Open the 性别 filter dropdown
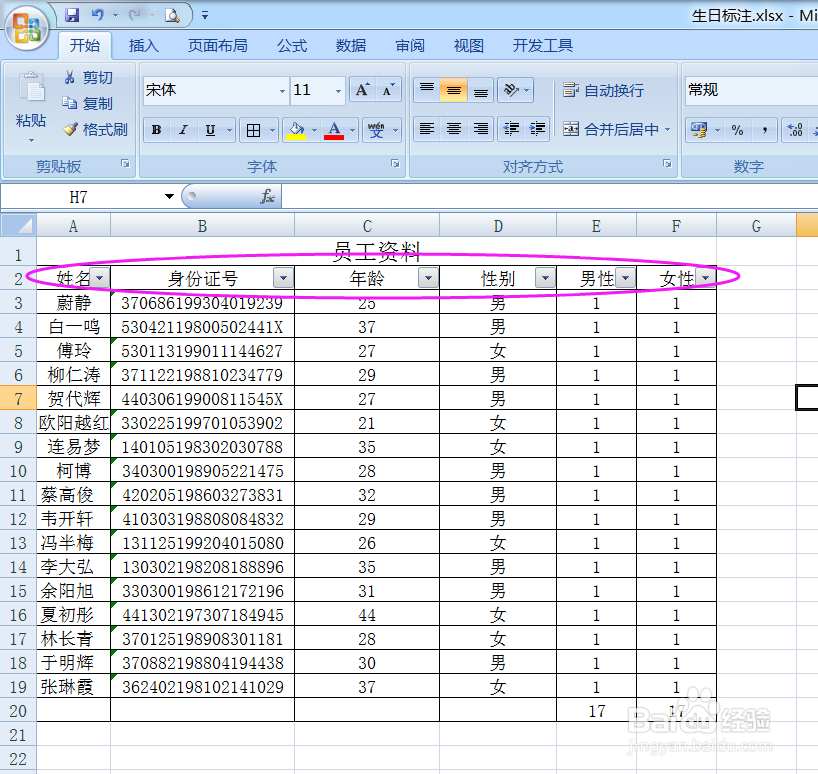This screenshot has width=818, height=774. coord(545,278)
